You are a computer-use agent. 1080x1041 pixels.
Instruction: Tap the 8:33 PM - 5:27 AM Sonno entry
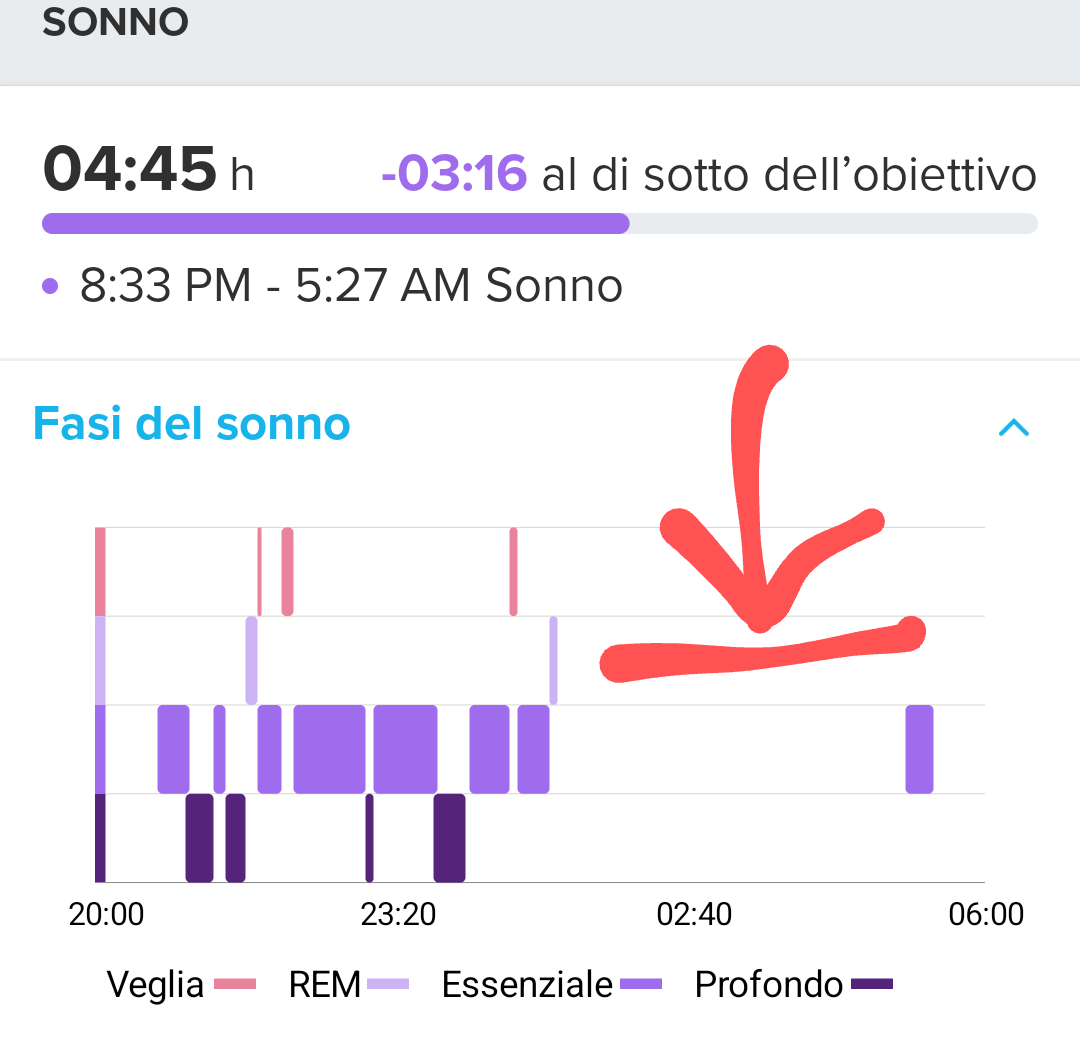(x=351, y=285)
